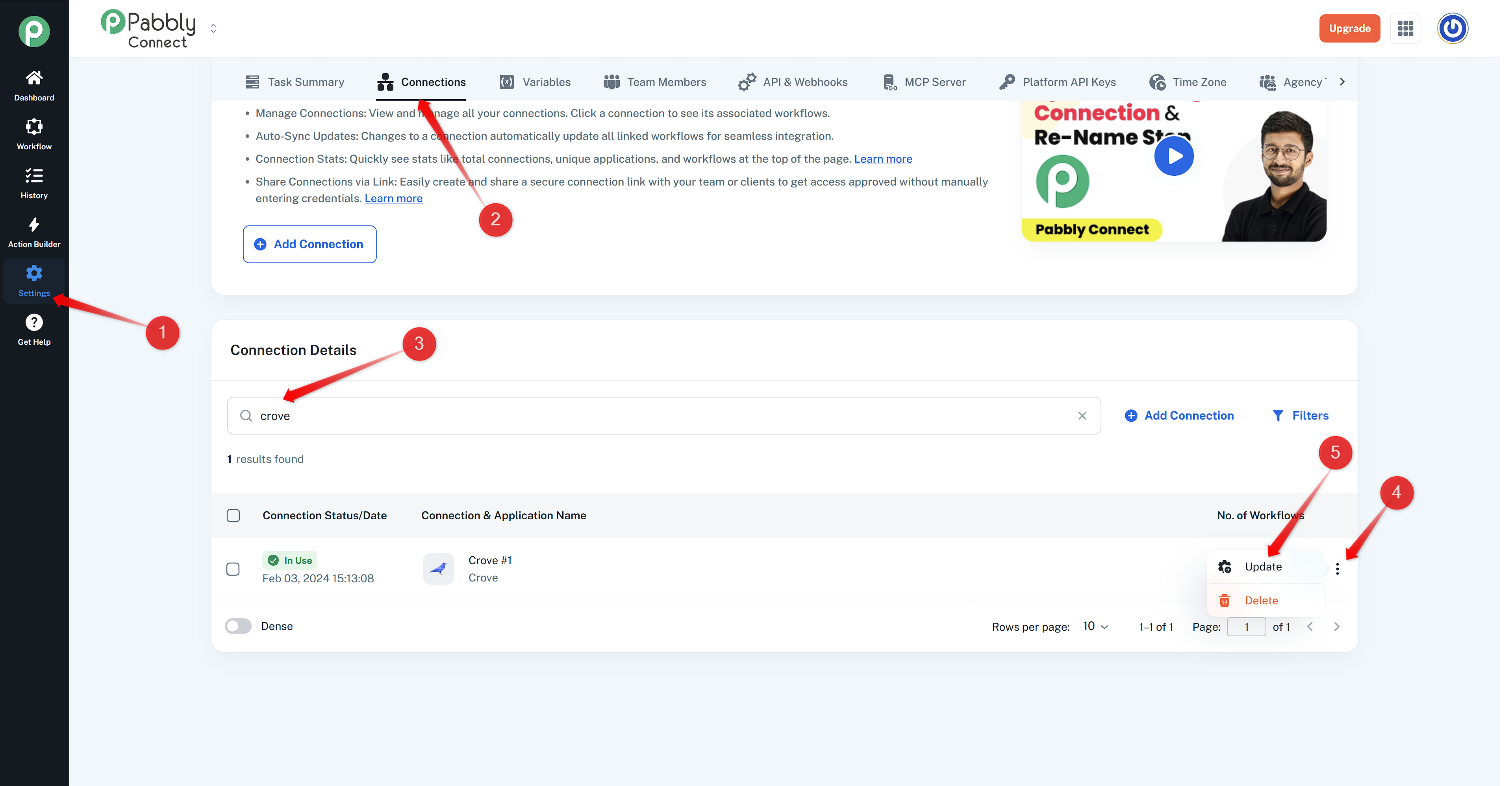Screen dimensions: 1512x786
Task: Toggle the Dense switch on
Action: pos(238,626)
